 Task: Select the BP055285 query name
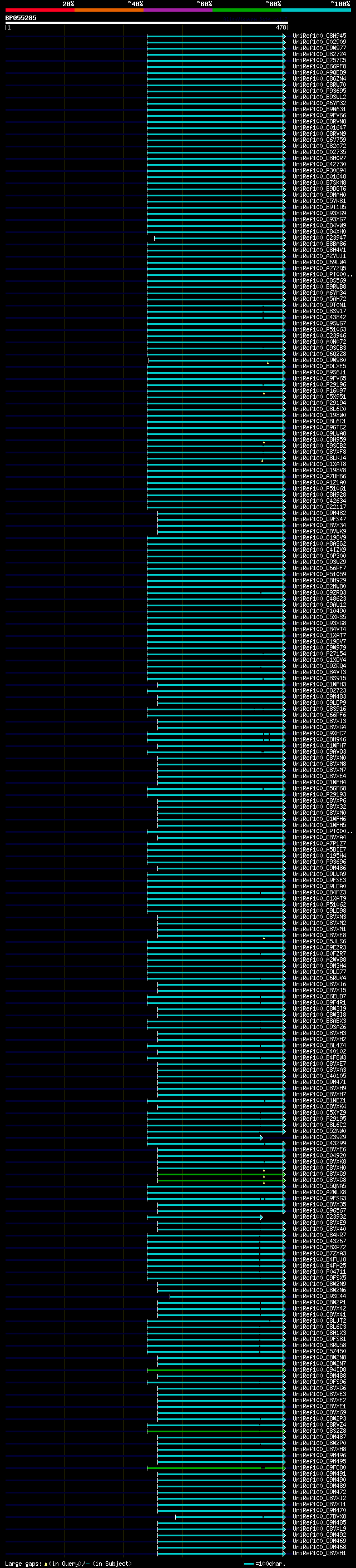[21, 18]
